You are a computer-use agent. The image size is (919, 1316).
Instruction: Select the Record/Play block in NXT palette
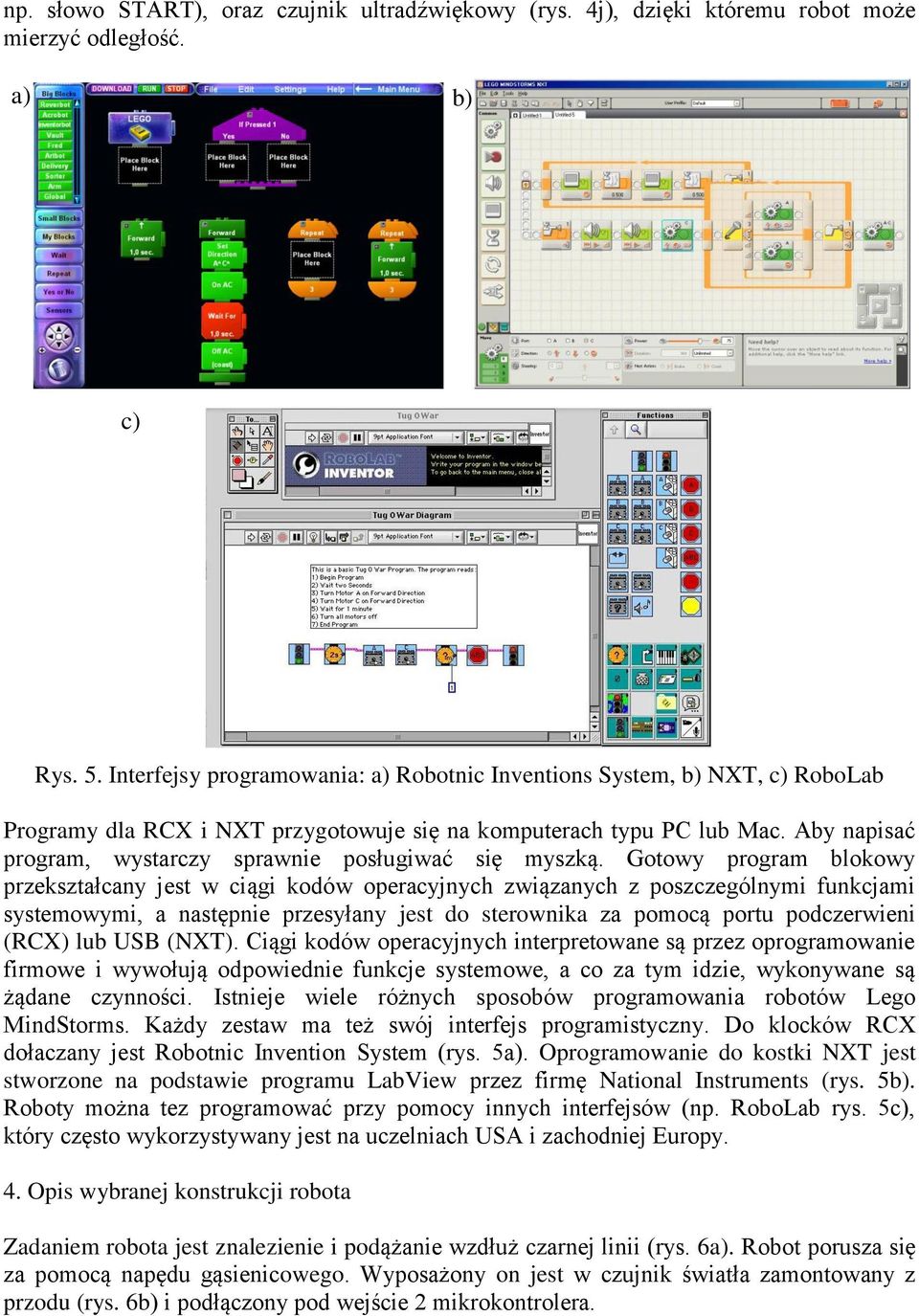(x=492, y=156)
